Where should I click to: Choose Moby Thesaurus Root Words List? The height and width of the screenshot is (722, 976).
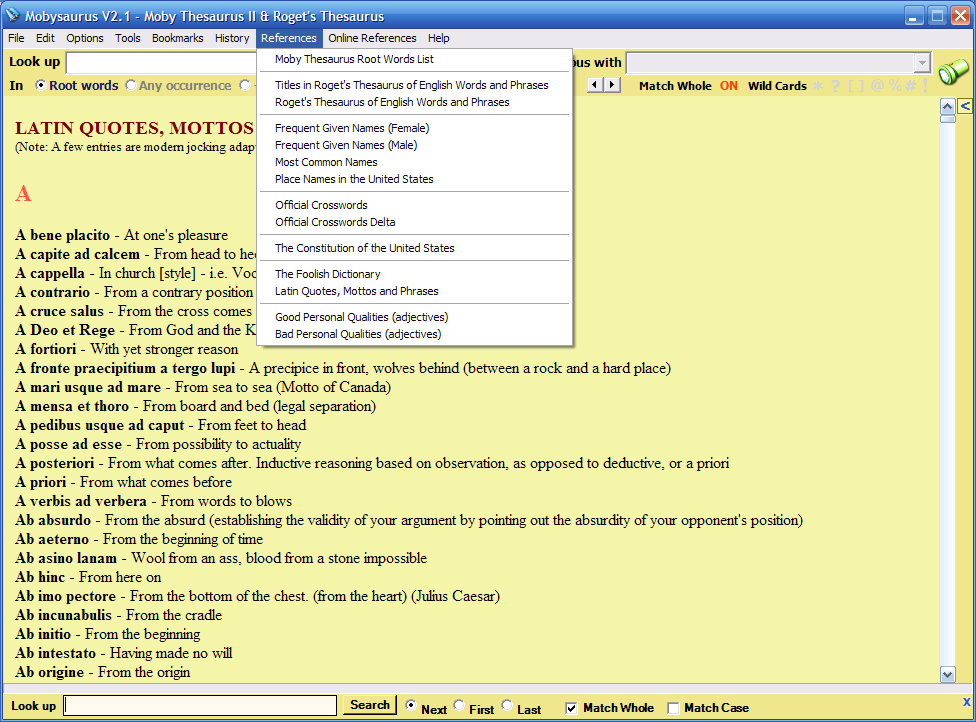[x=415, y=59]
